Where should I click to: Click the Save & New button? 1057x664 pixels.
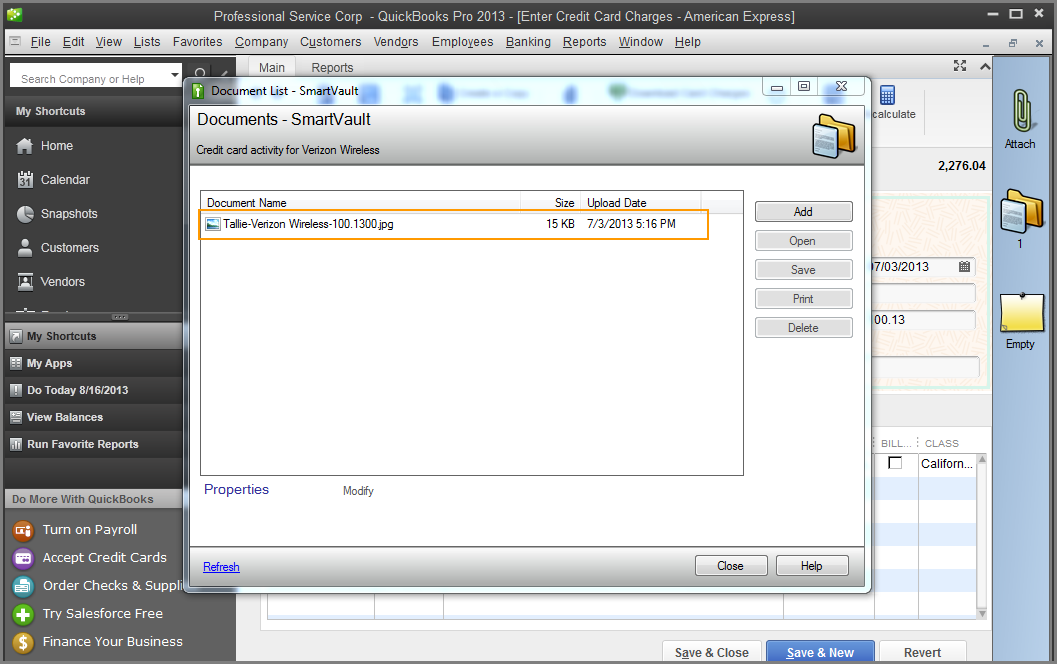pyautogui.click(x=820, y=652)
